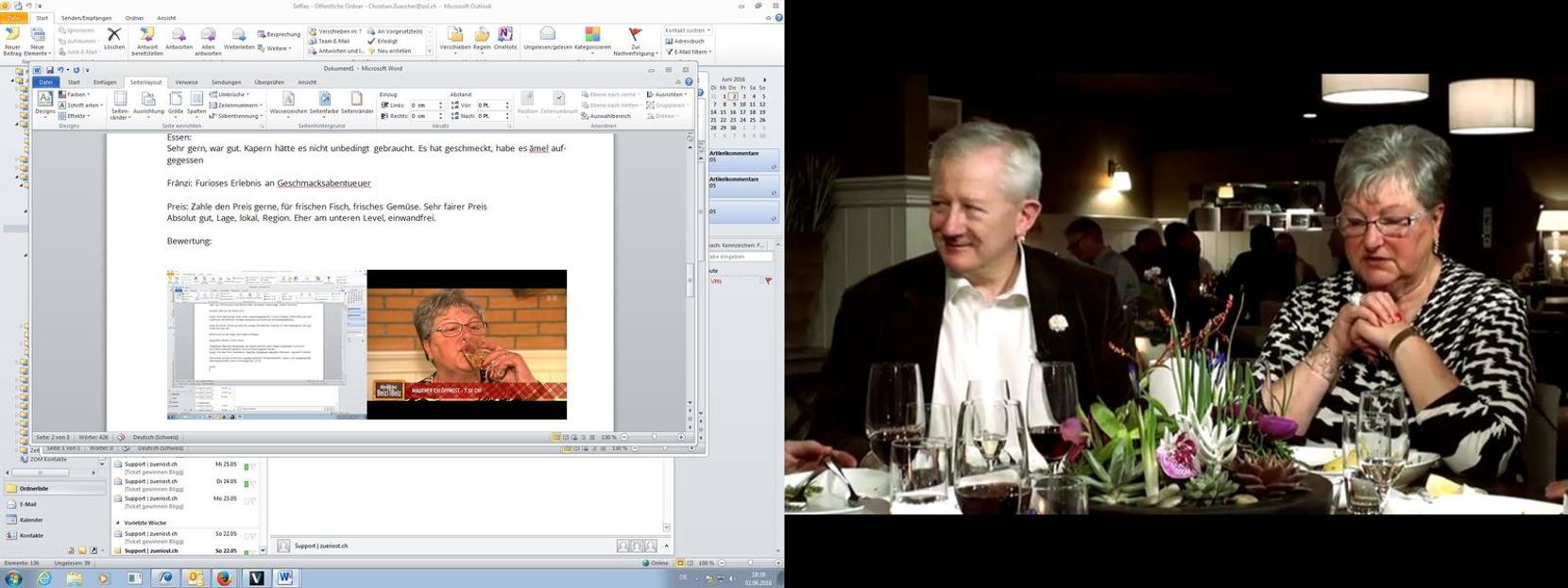Screen dimensions: 1568x588
Task: Click Kontakte in Outlook navigation pane
Action: click(x=55, y=535)
